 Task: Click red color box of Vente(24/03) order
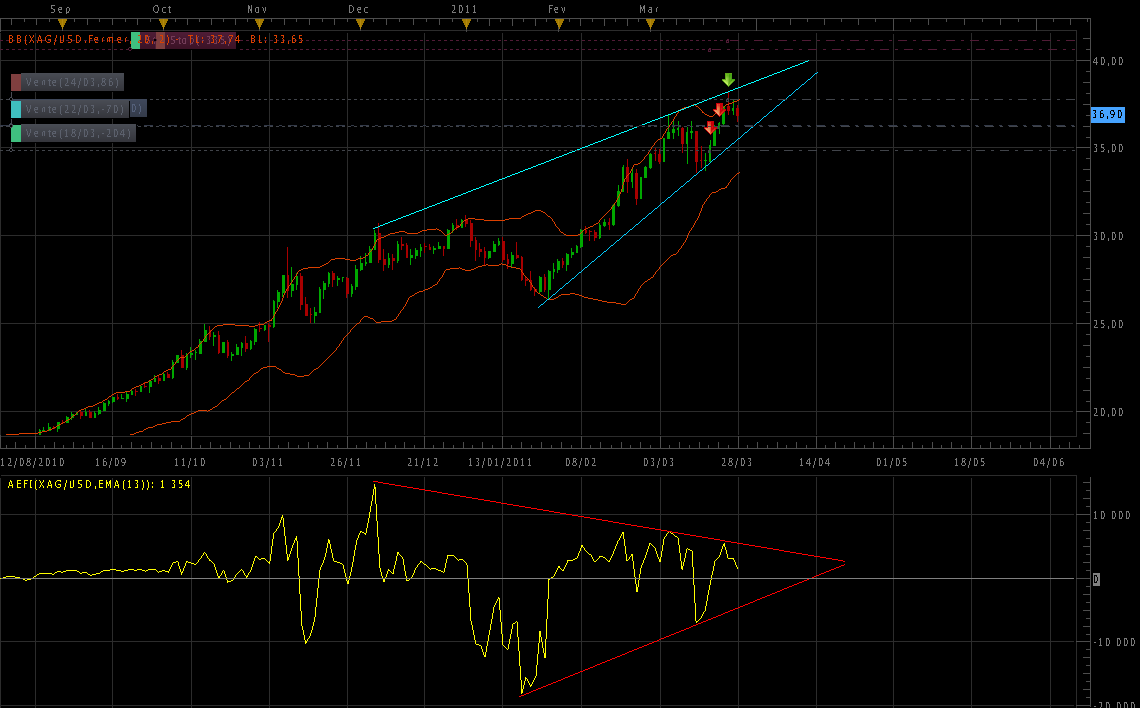(x=16, y=82)
